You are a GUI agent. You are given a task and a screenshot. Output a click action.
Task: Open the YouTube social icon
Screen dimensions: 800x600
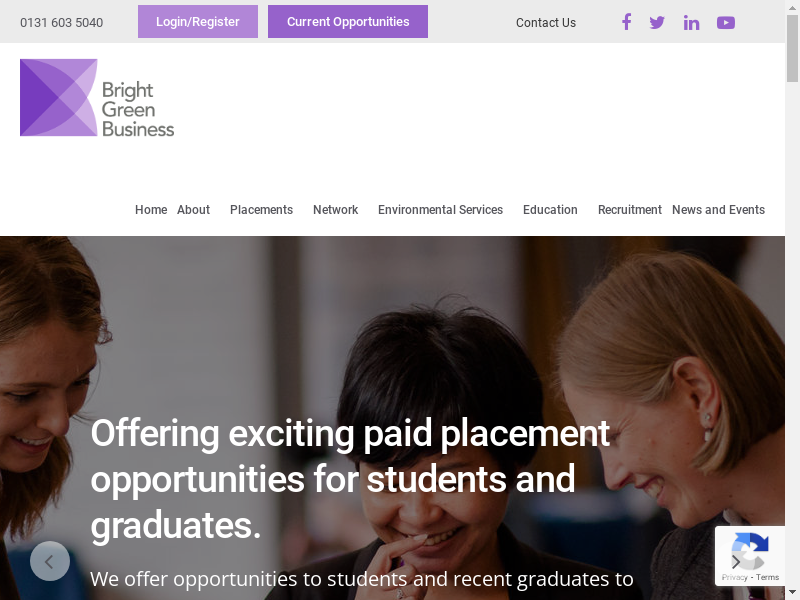click(x=726, y=22)
